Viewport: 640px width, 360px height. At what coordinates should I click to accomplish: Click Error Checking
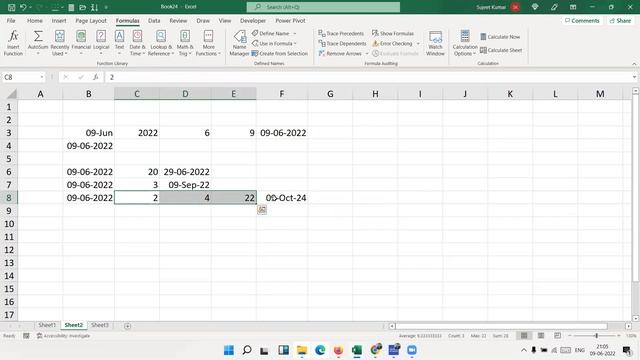[392, 43]
